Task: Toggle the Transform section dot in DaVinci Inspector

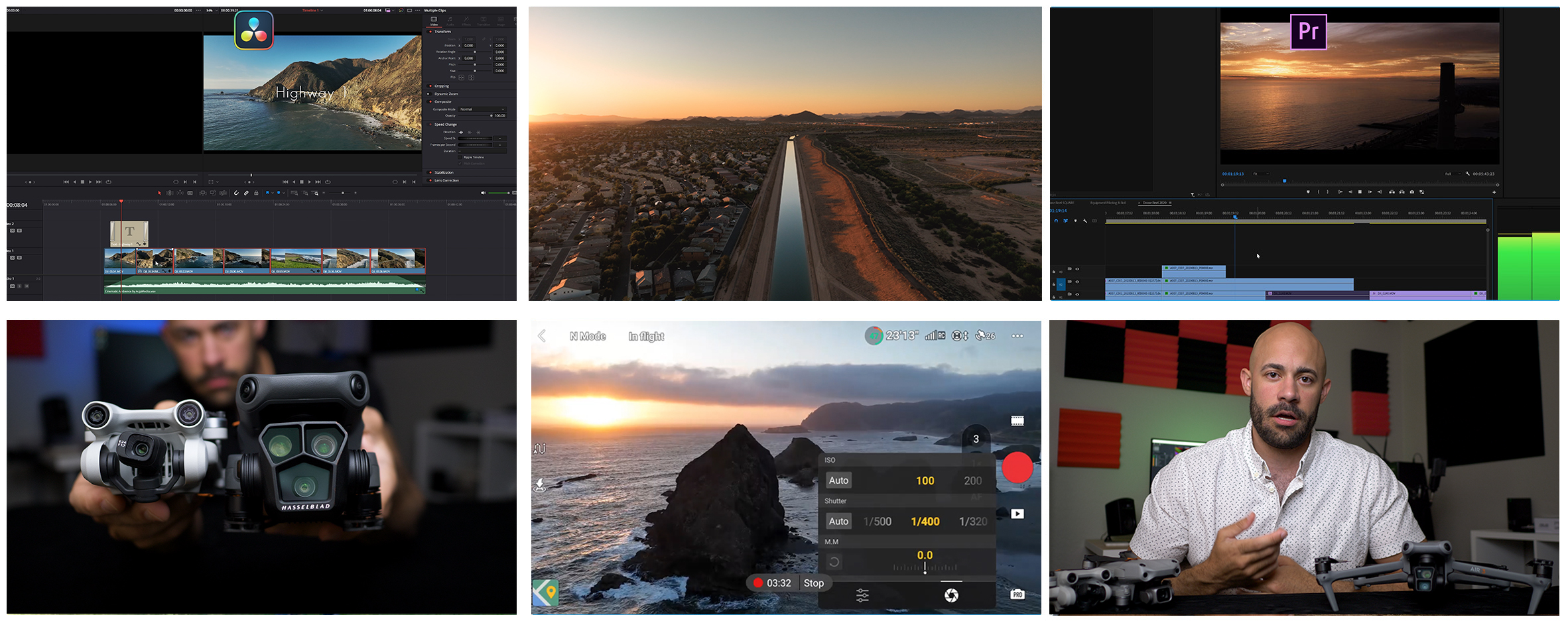Action: (x=429, y=32)
